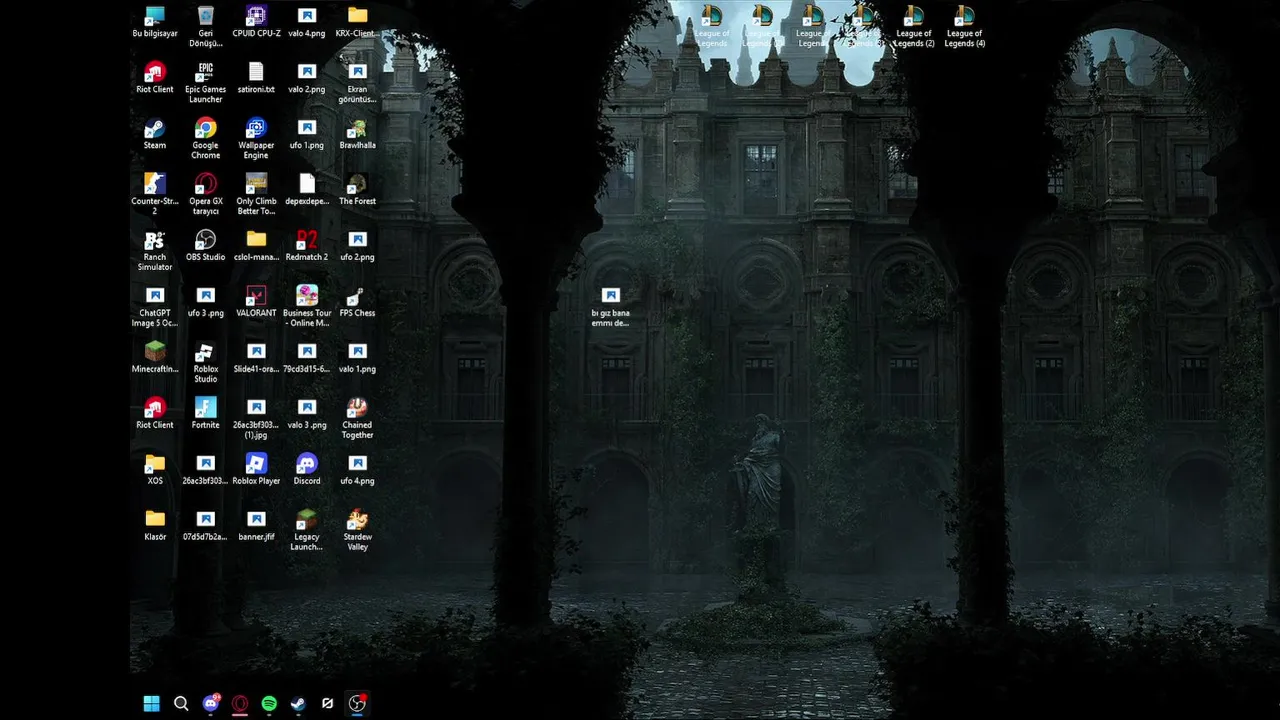Open the Ekran görüntüsü image file
This screenshot has width=1280, height=720.
357,82
